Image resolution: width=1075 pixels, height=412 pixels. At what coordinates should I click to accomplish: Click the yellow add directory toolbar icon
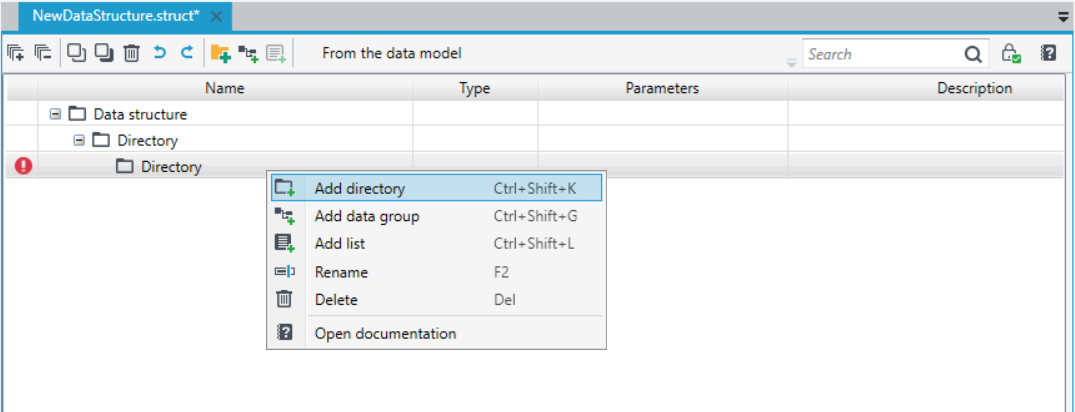[220, 53]
